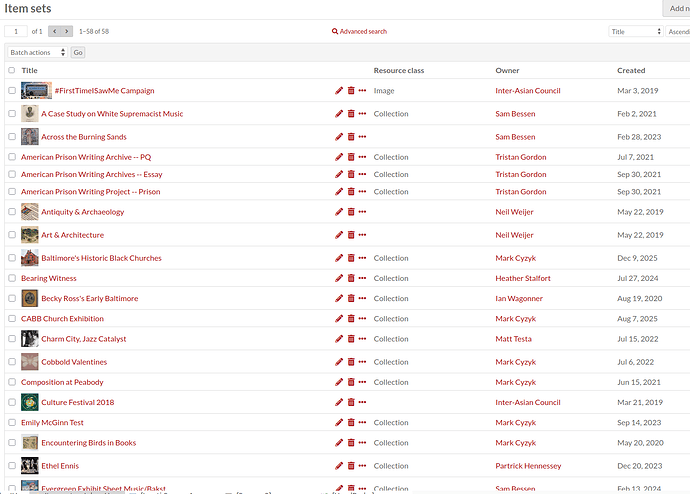Edit Culture Festival 2018 item set
The height and width of the screenshot is (494, 690).
tap(339, 403)
